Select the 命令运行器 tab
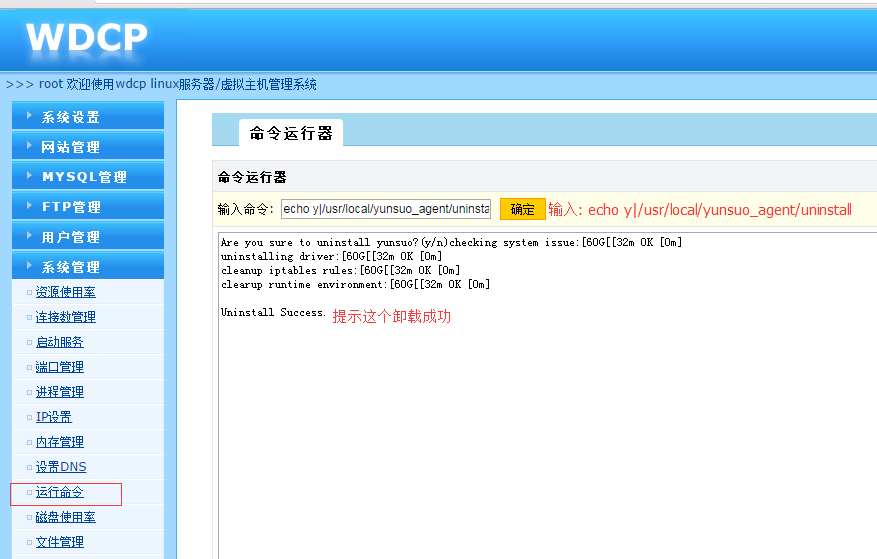 click(x=291, y=133)
